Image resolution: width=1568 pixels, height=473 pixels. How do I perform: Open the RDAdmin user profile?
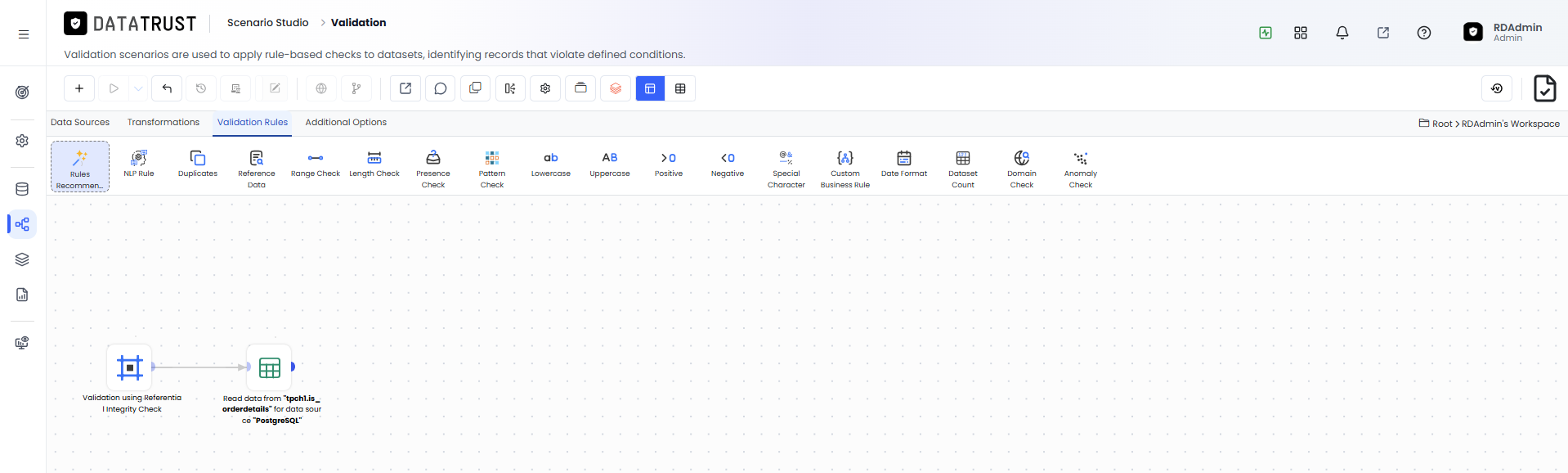coord(1503,32)
